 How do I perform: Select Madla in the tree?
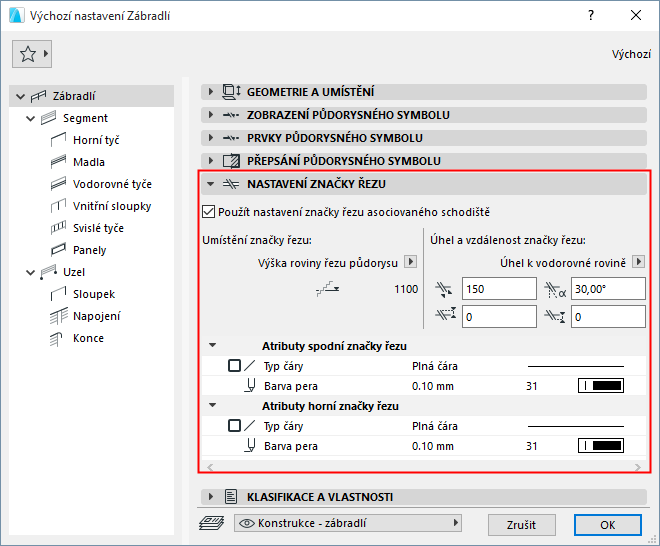point(88,162)
